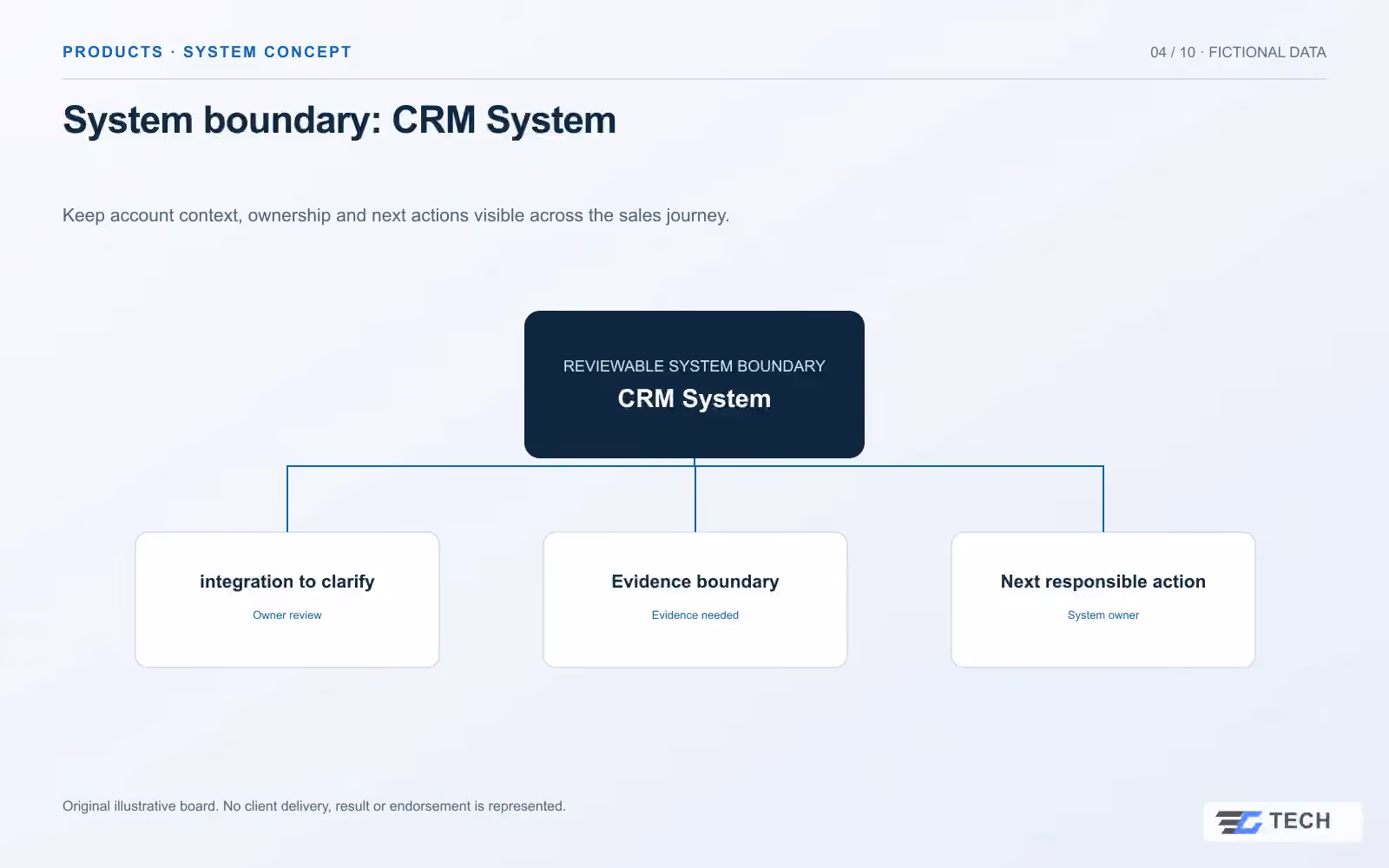
Task: Click the 'Owner review' label
Action: 287,615
